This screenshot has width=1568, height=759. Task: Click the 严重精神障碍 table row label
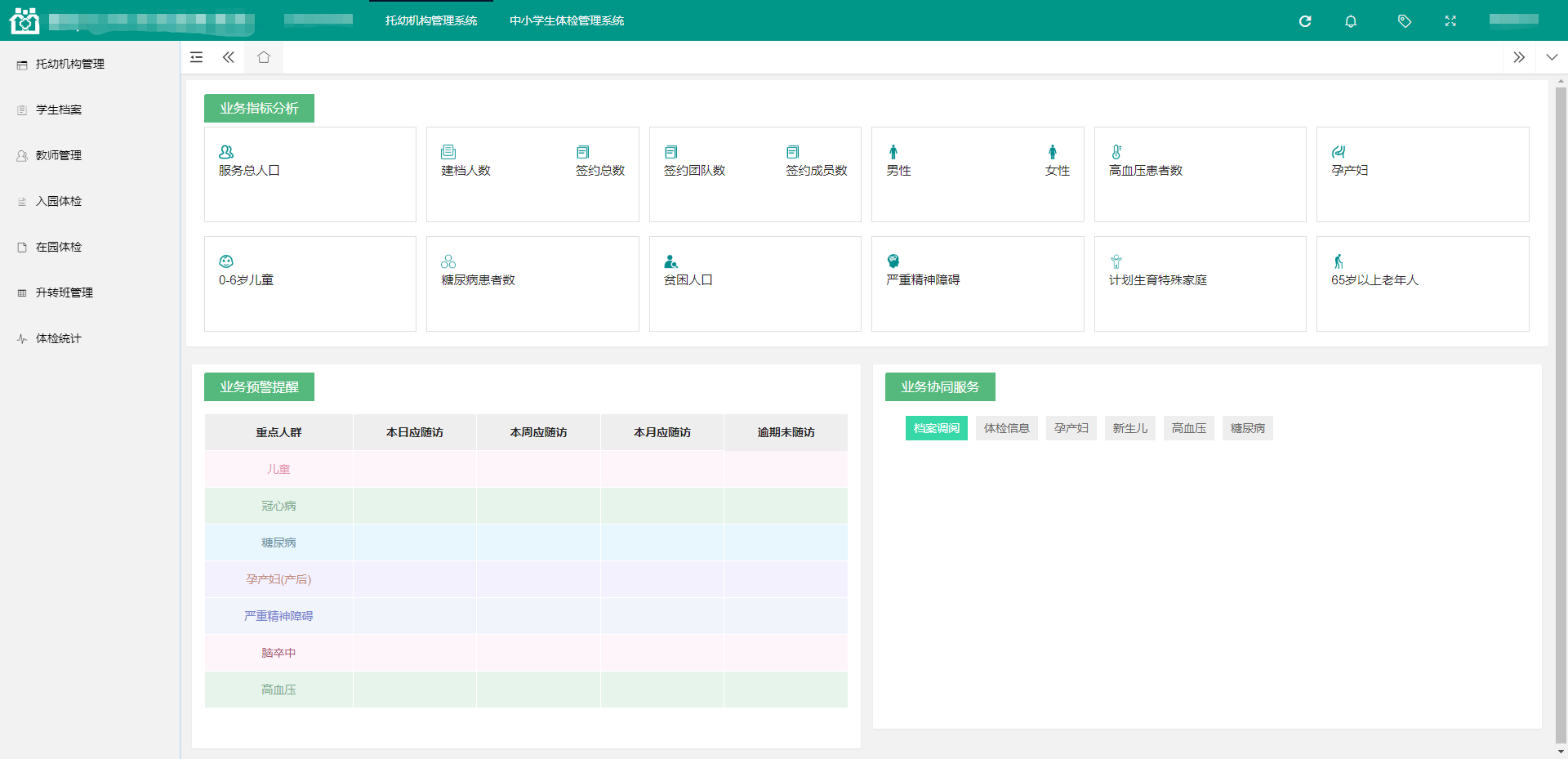click(x=278, y=616)
